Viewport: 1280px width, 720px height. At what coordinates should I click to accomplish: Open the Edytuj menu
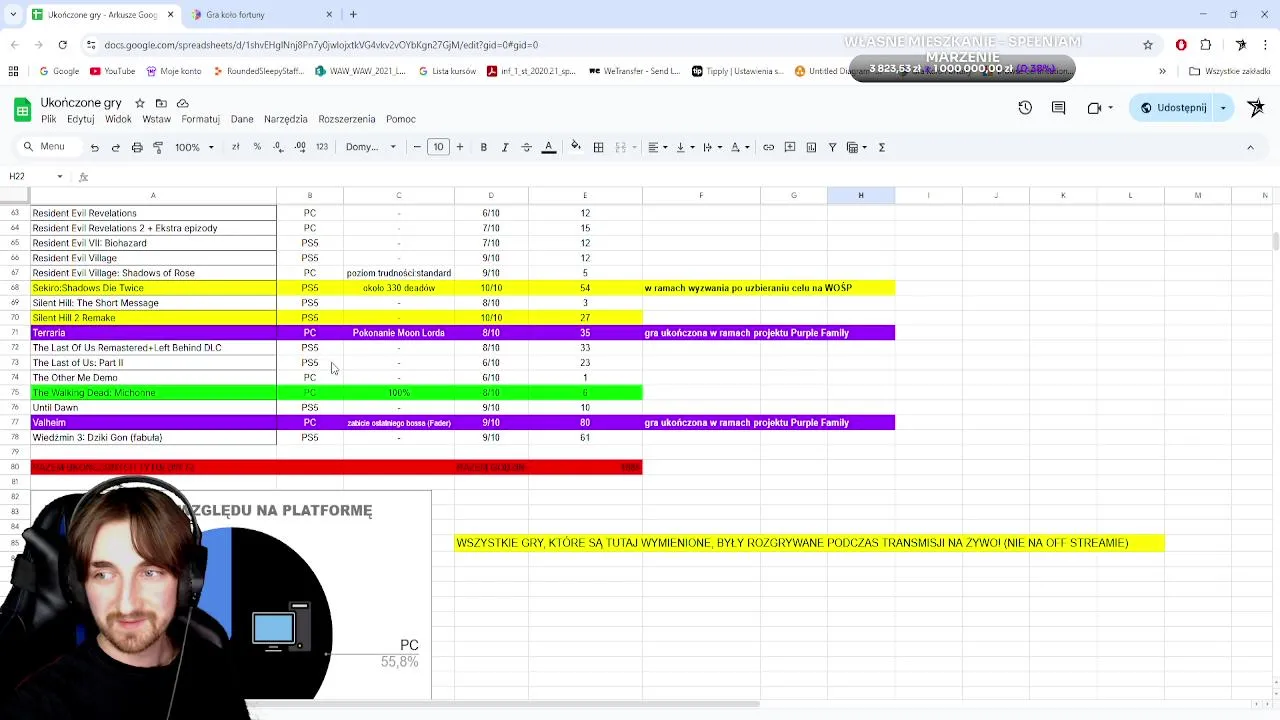80,119
